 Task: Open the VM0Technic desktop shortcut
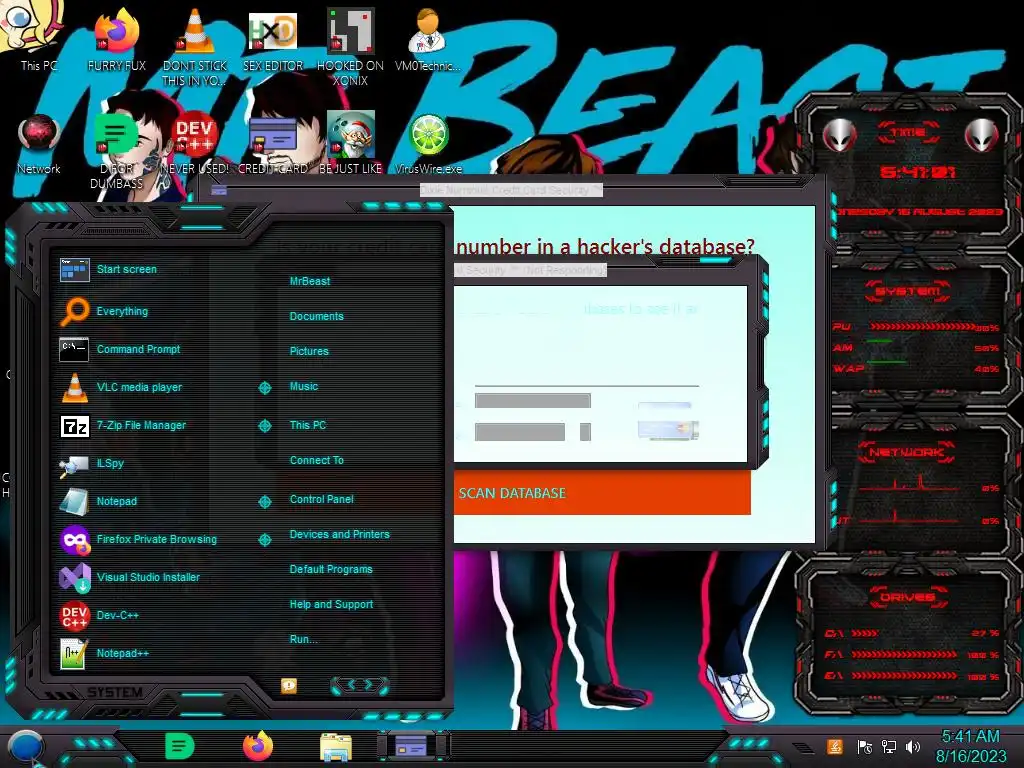pyautogui.click(x=428, y=39)
